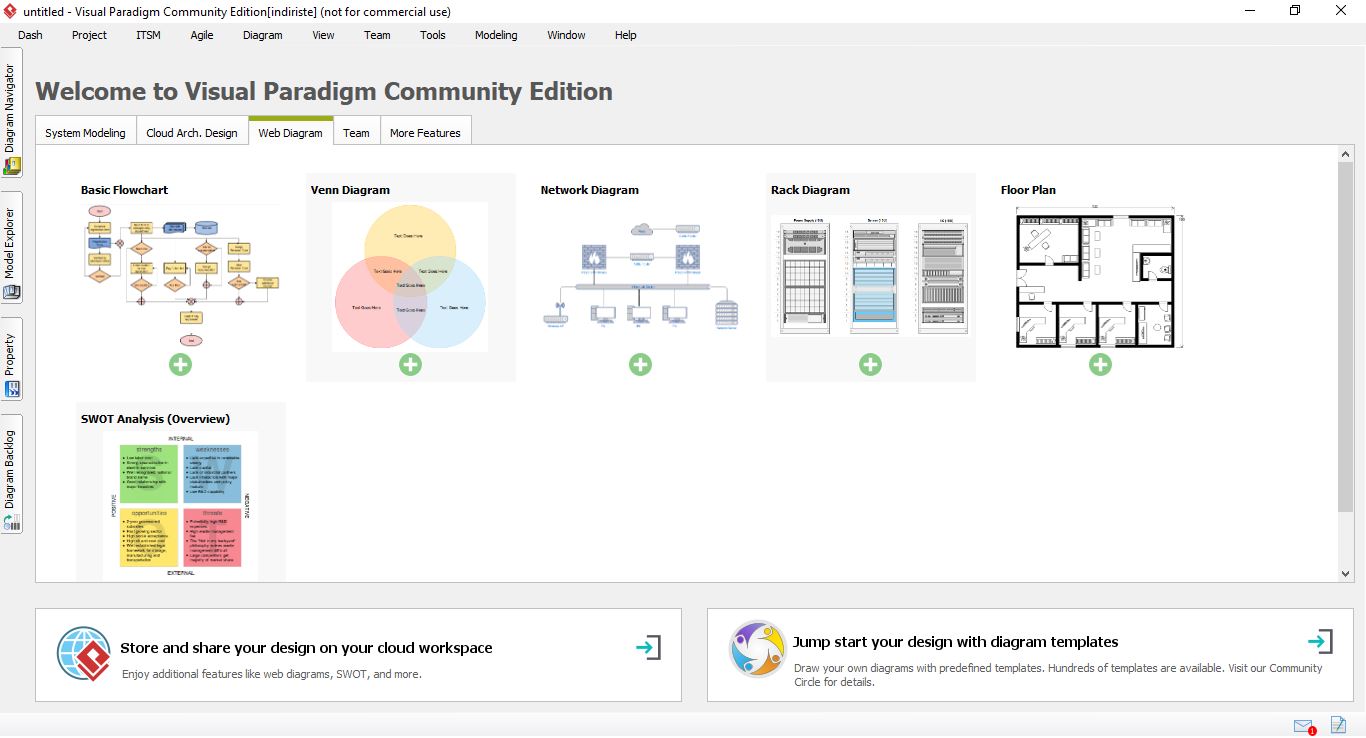Add a new Basic Flowchart with the plus icon
The width and height of the screenshot is (1366, 738).
[x=180, y=365]
